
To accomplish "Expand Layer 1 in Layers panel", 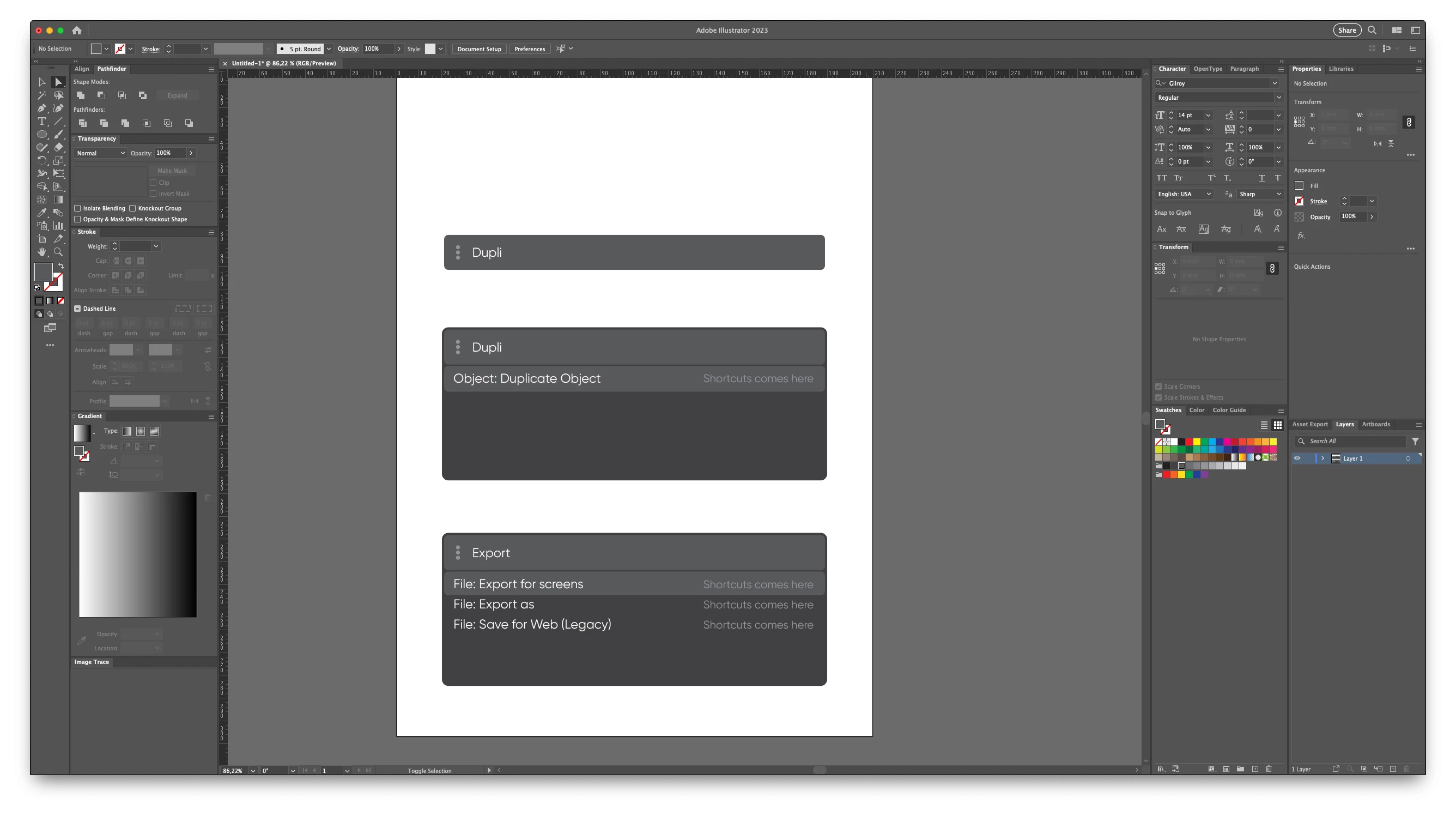I will pyautogui.click(x=1322, y=458).
